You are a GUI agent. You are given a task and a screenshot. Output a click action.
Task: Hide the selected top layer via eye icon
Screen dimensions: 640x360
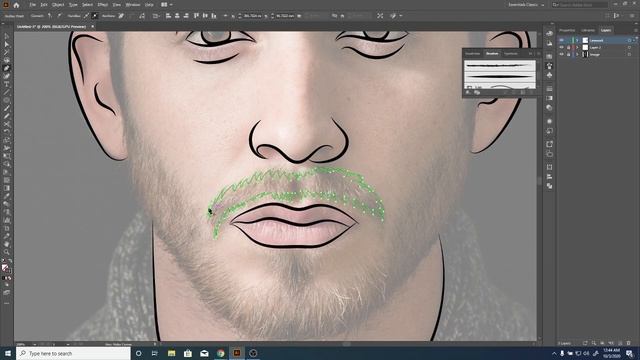[x=562, y=40]
